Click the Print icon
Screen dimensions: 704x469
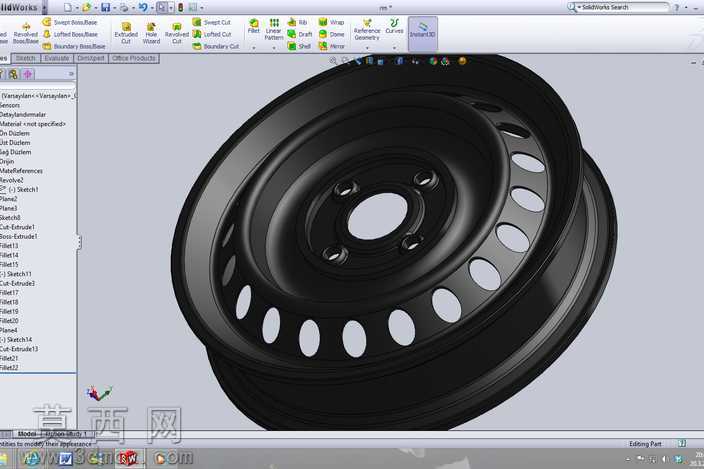(124, 7)
